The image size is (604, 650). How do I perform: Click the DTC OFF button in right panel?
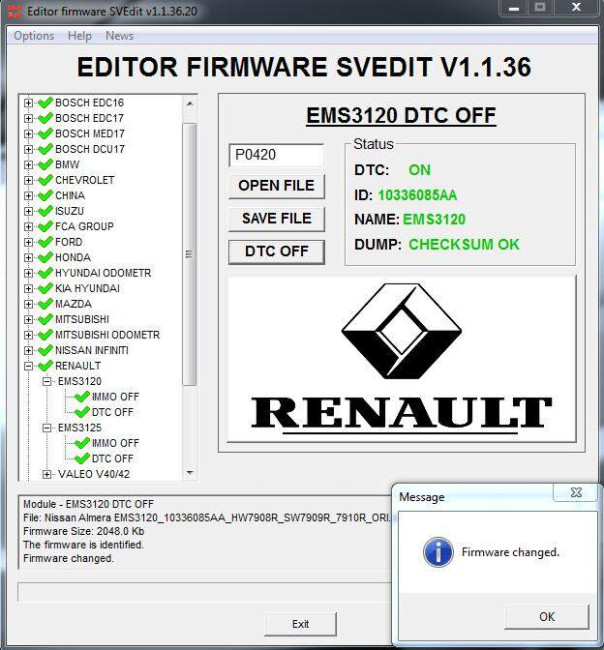(x=277, y=252)
